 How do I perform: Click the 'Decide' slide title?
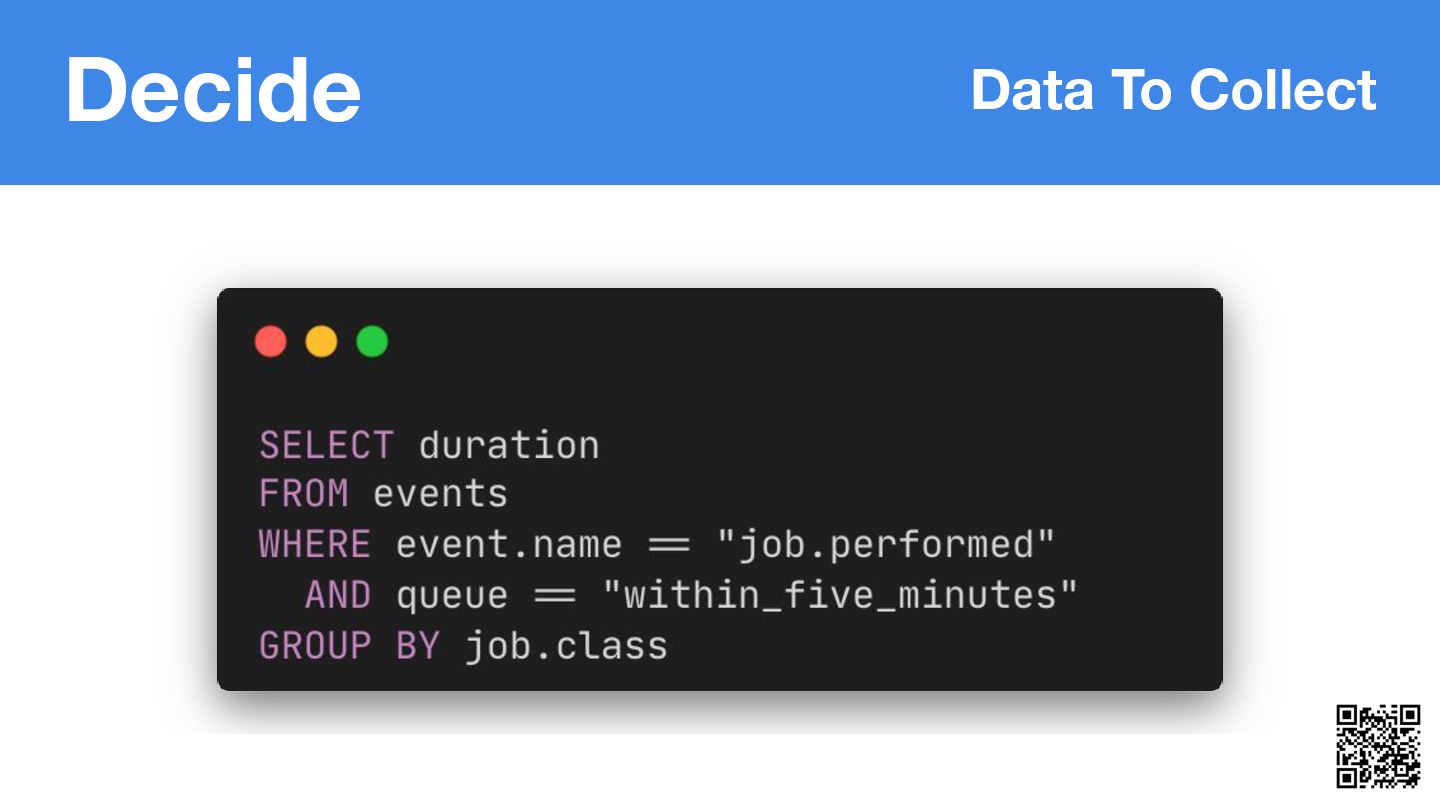pyautogui.click(x=213, y=90)
